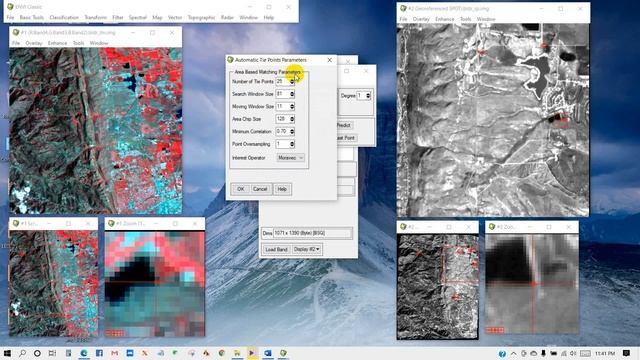Viewport: 640px width, 360px height.
Task: Click display #1 zoom window image
Action: 155,284
